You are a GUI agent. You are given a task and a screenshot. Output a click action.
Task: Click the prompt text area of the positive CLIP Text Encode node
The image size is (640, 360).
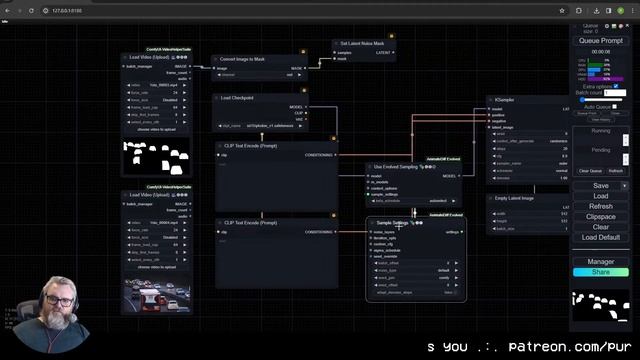[276, 185]
